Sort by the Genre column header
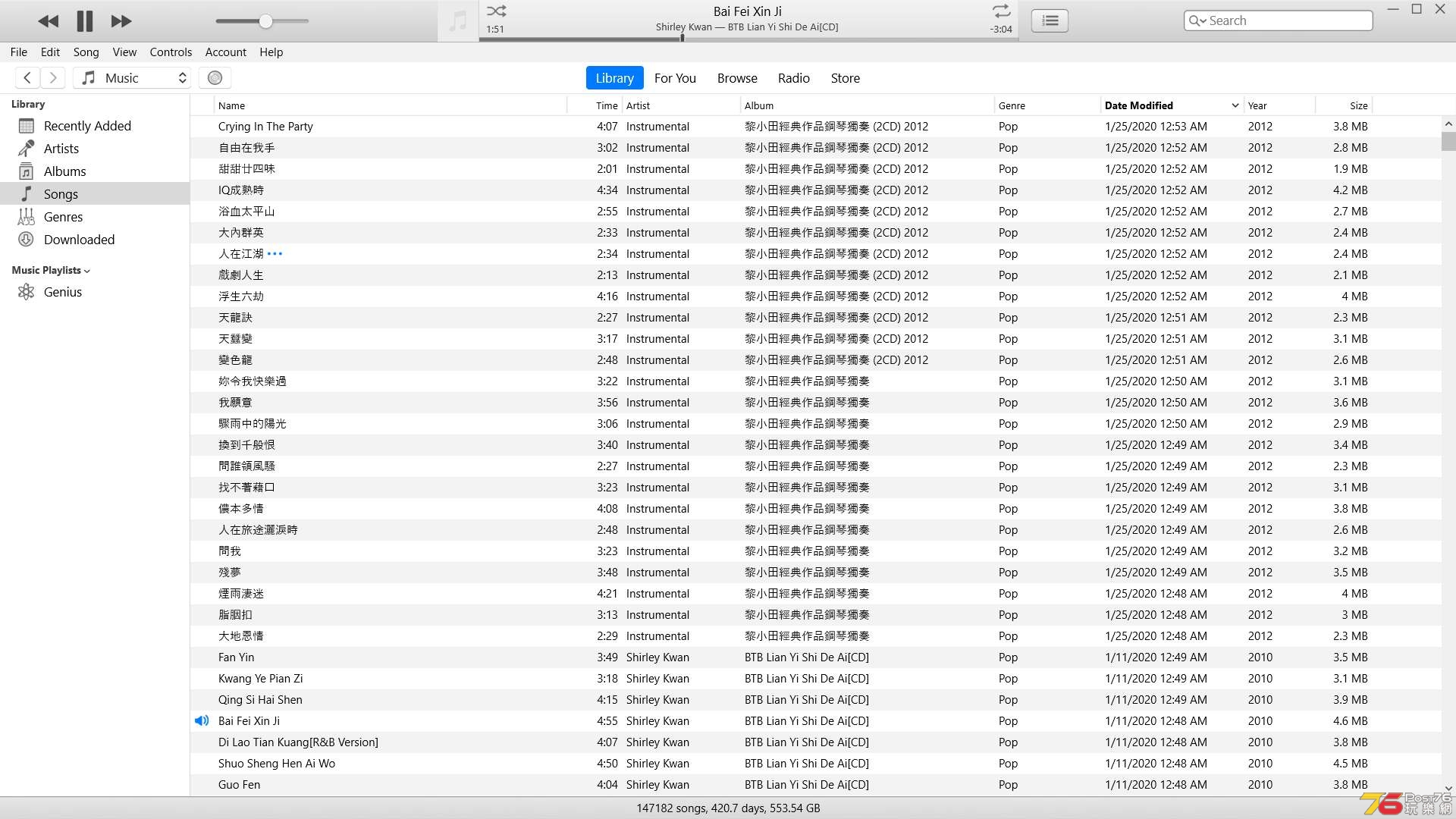Viewport: 1456px width, 819px height. pos(1046,105)
